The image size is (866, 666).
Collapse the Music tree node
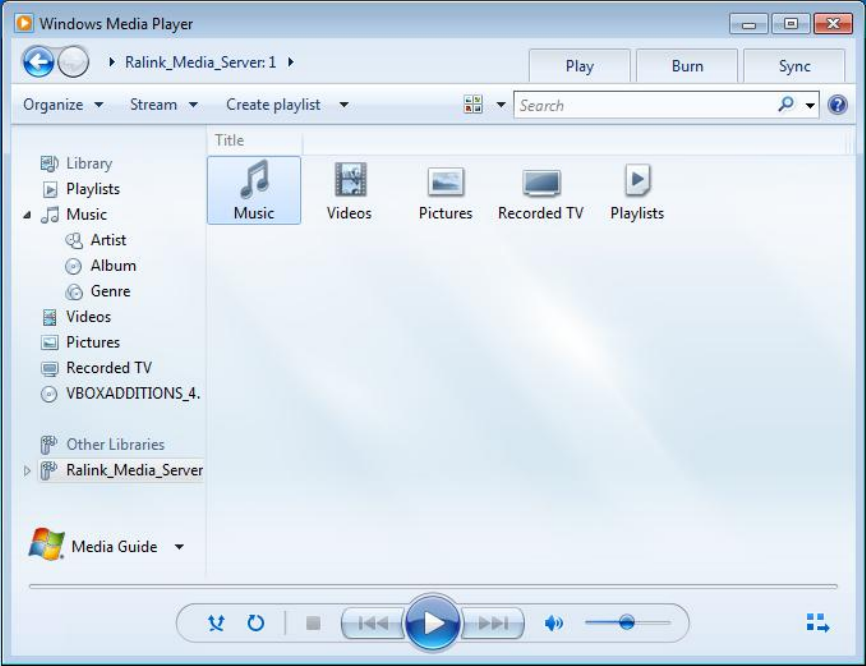(27, 215)
